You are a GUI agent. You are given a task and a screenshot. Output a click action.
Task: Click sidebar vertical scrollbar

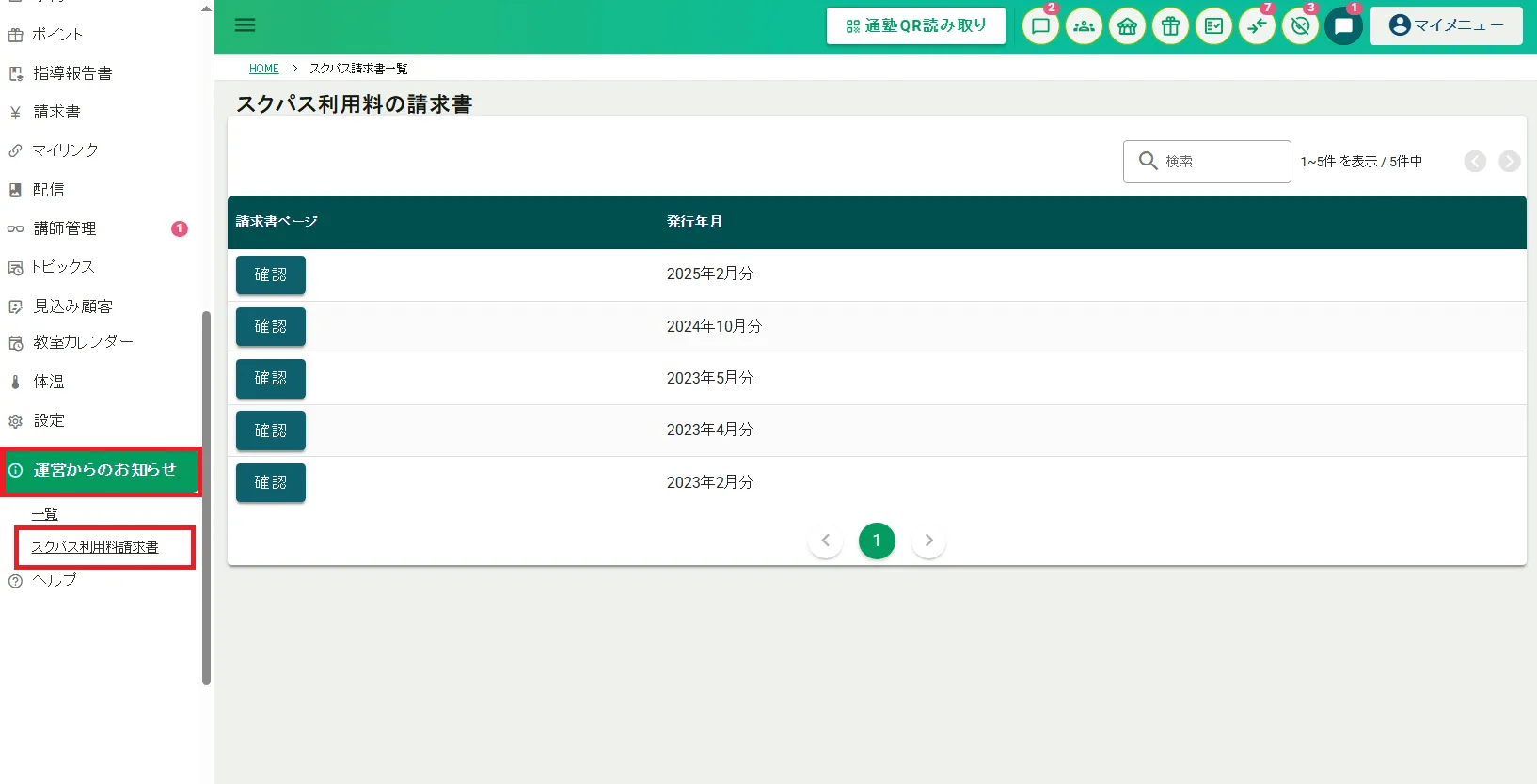tap(206, 498)
